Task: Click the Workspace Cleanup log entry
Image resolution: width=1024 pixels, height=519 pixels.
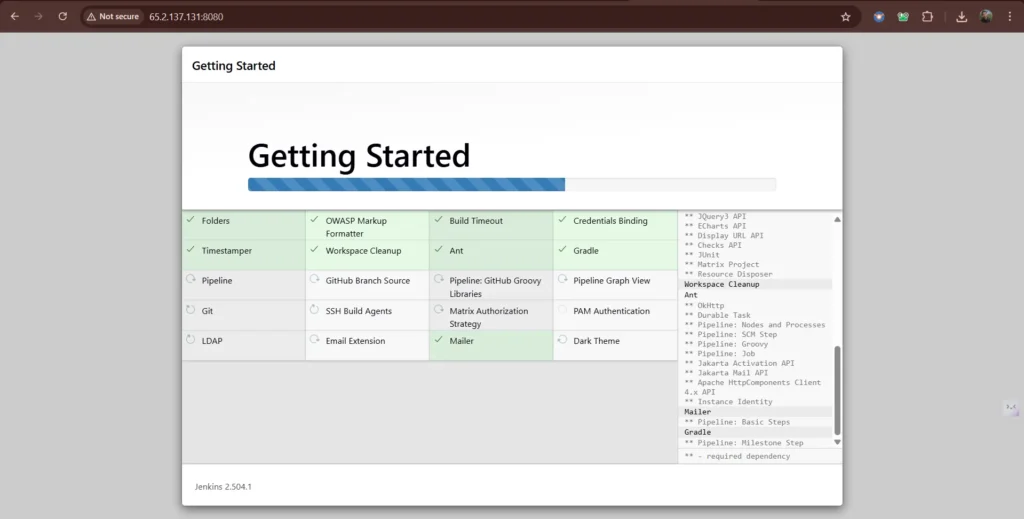Action: (721, 284)
